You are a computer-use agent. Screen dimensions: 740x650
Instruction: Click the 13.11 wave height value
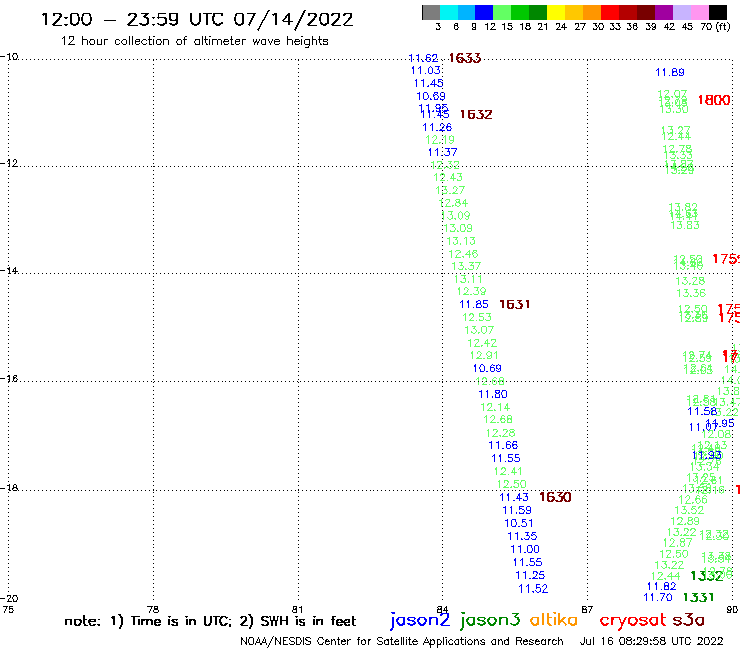pyautogui.click(x=468, y=279)
